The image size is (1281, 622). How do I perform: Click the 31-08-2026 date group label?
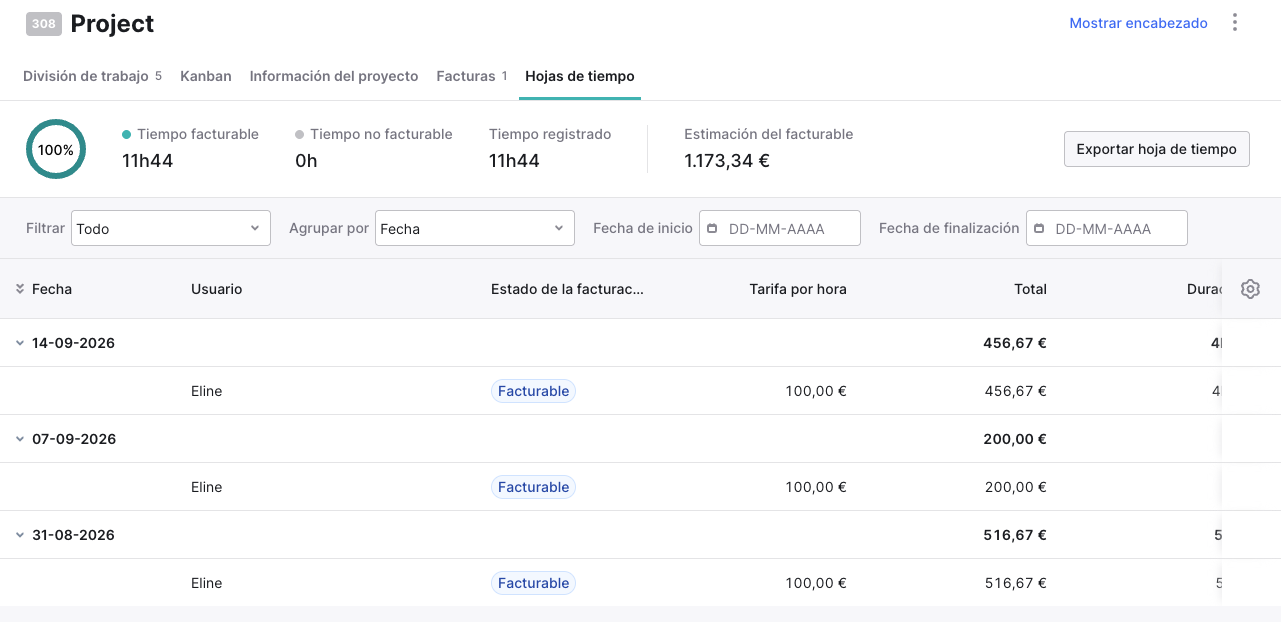click(73, 535)
